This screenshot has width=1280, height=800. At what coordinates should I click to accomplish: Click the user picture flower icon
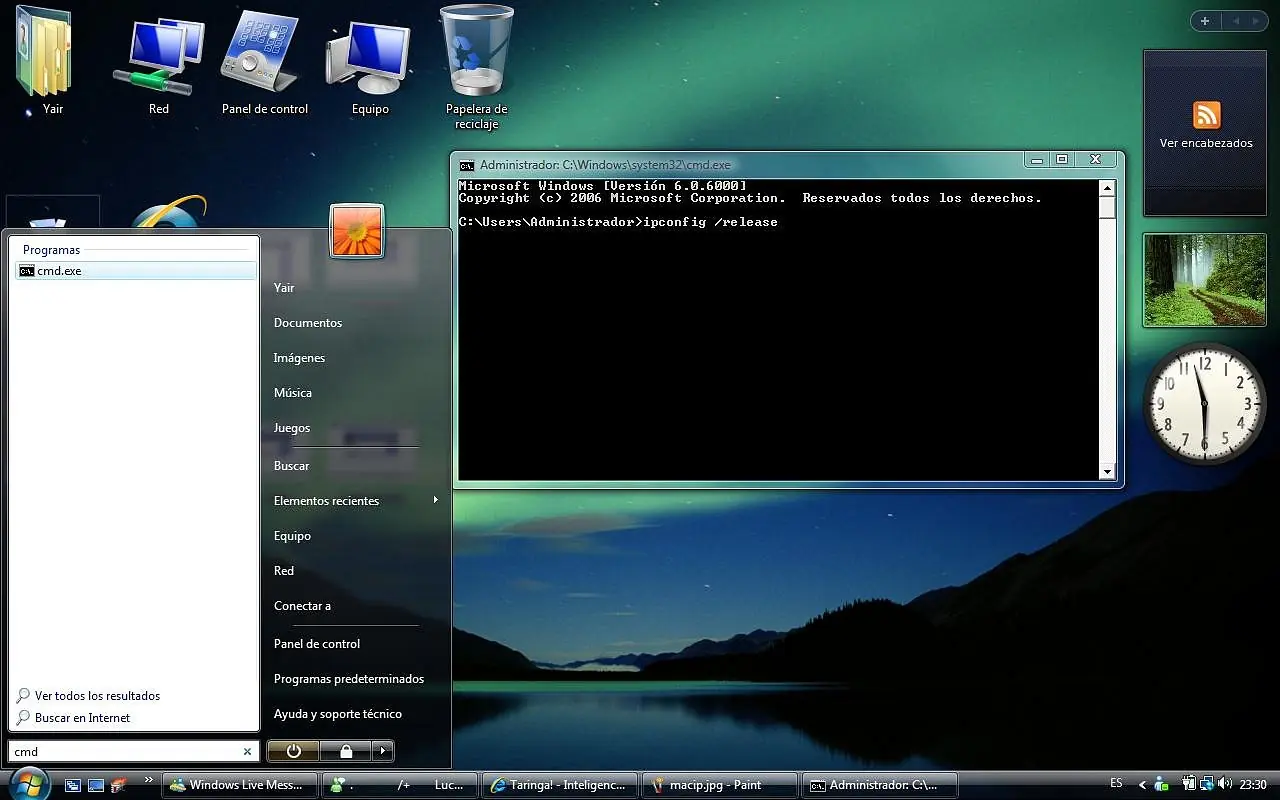[357, 230]
